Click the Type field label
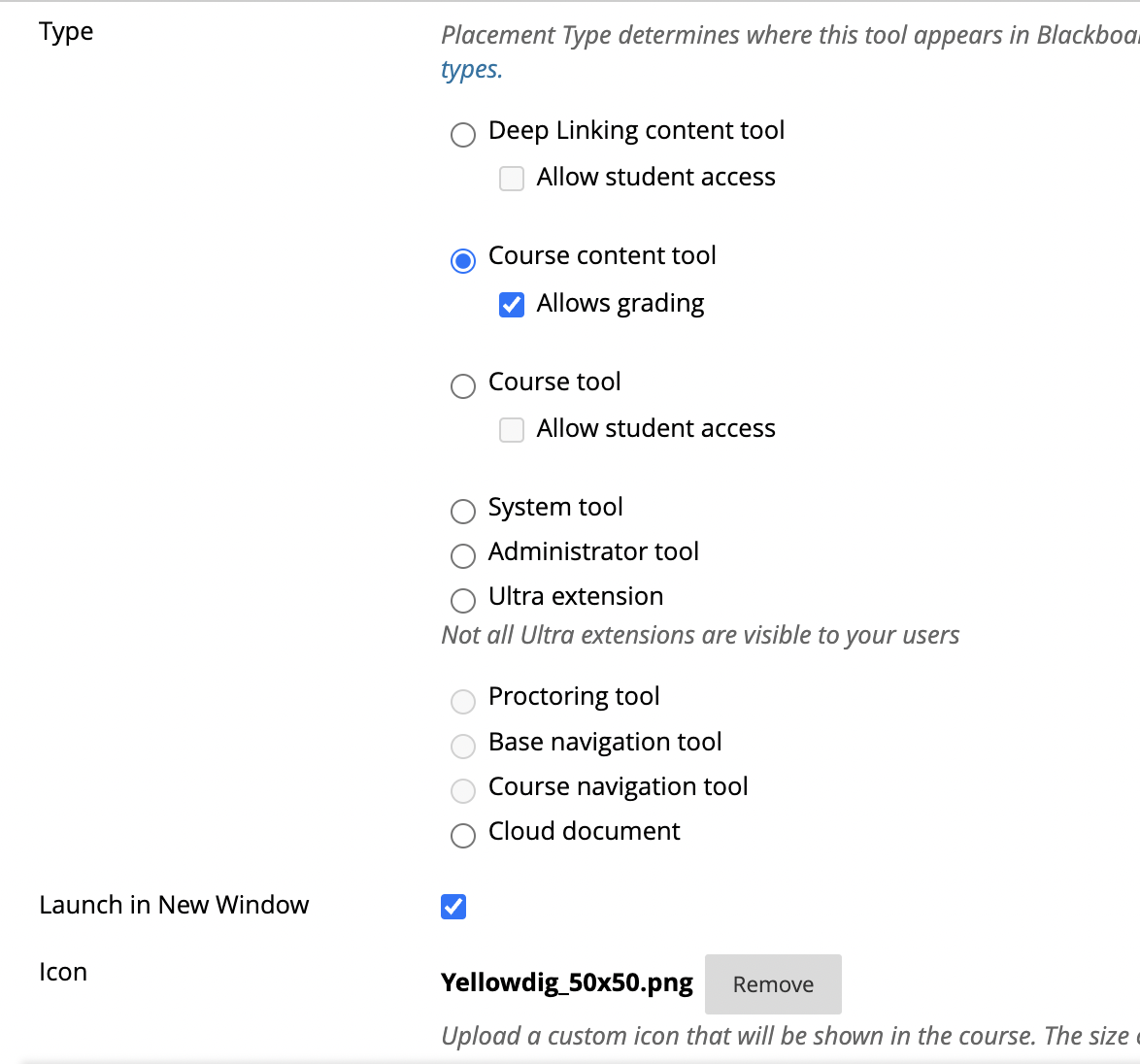Image resolution: width=1140 pixels, height=1064 pixels. click(66, 31)
